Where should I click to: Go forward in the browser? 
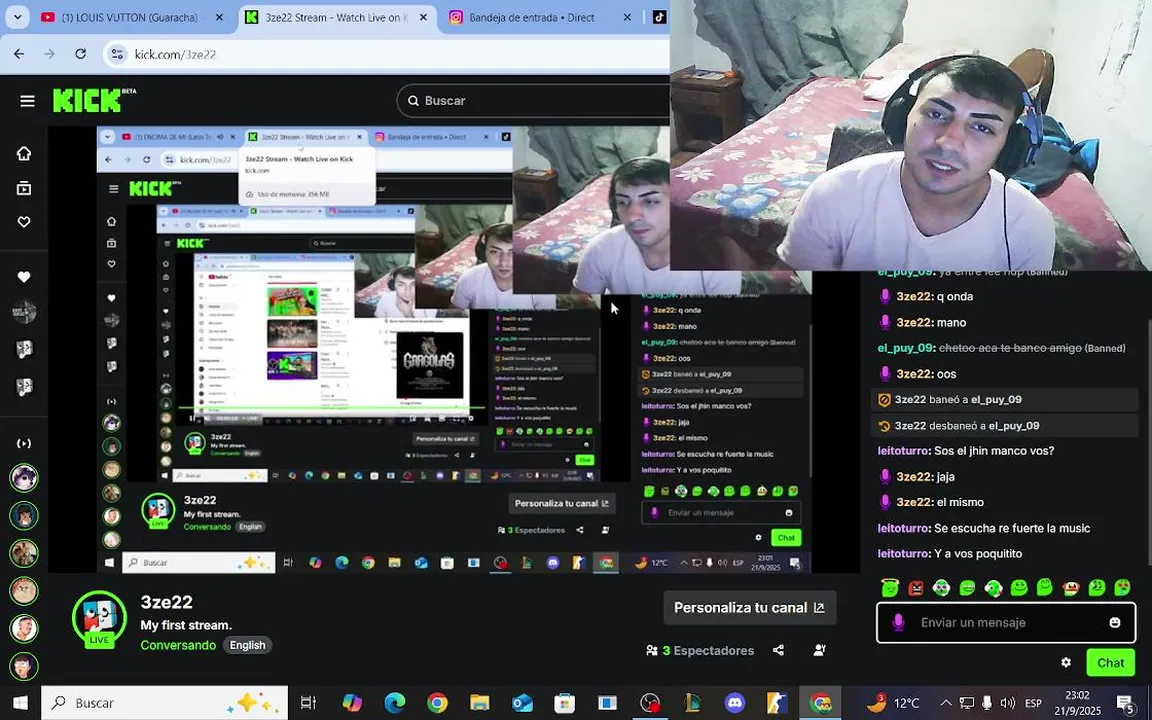pyautogui.click(x=49, y=54)
